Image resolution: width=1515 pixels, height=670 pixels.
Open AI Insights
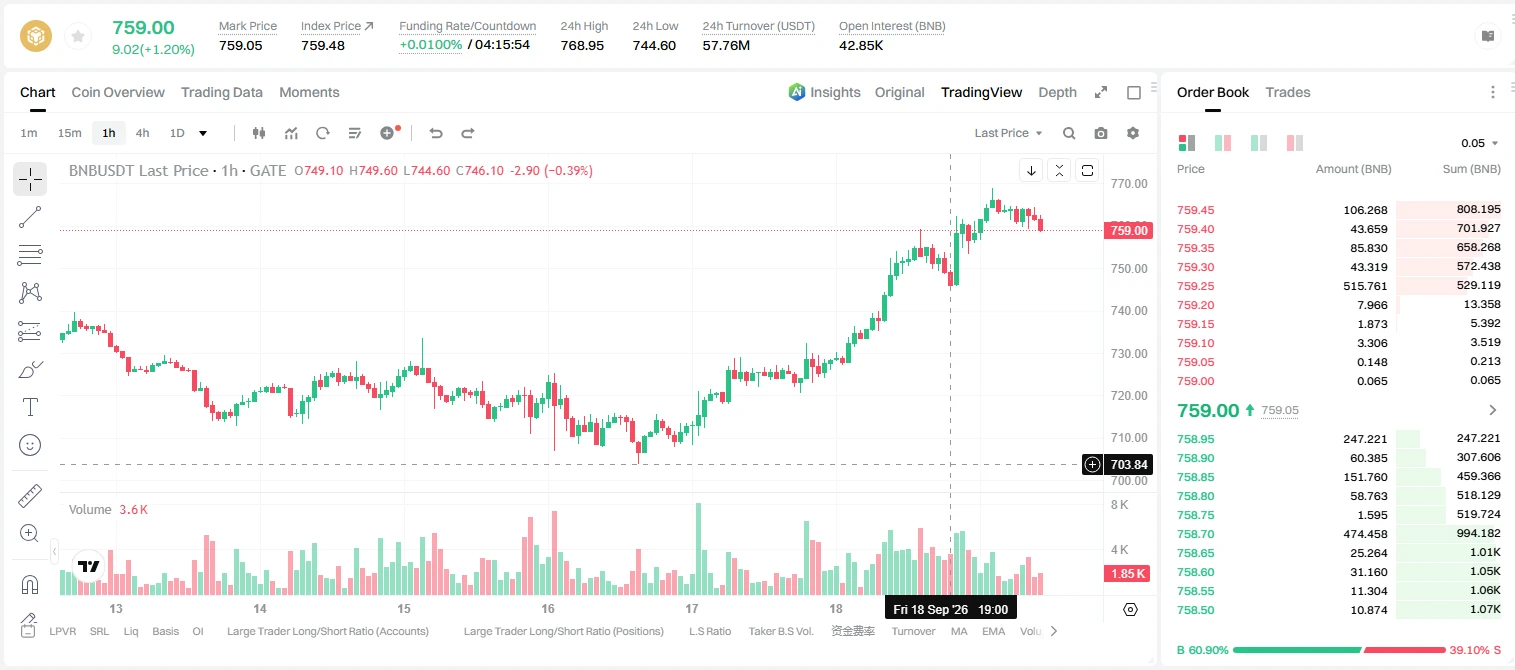pos(824,92)
